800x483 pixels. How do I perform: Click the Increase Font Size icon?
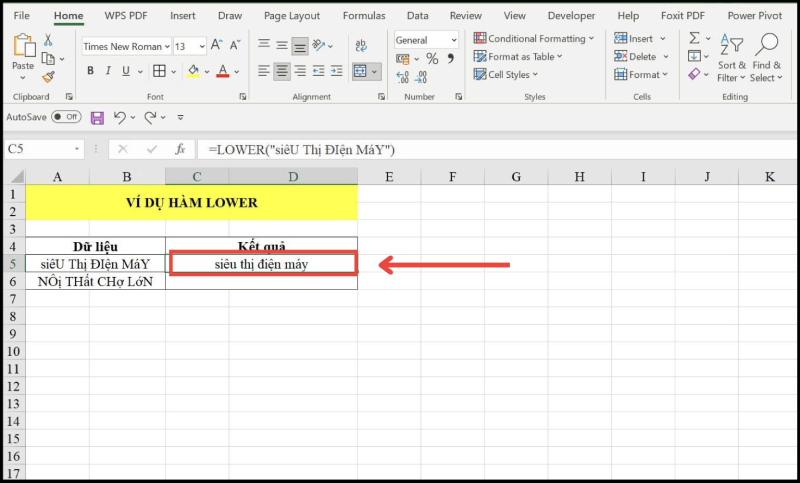coord(218,47)
